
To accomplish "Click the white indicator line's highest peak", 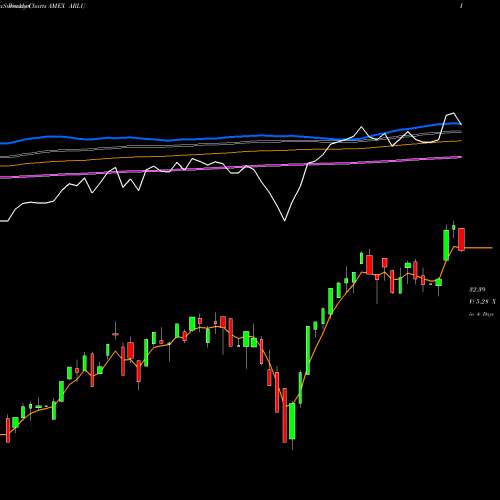I will coord(453,113).
